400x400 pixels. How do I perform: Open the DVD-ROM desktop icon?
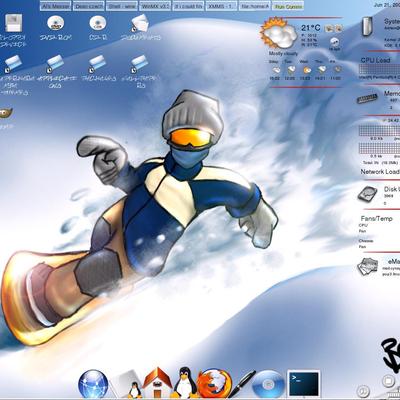(55, 23)
